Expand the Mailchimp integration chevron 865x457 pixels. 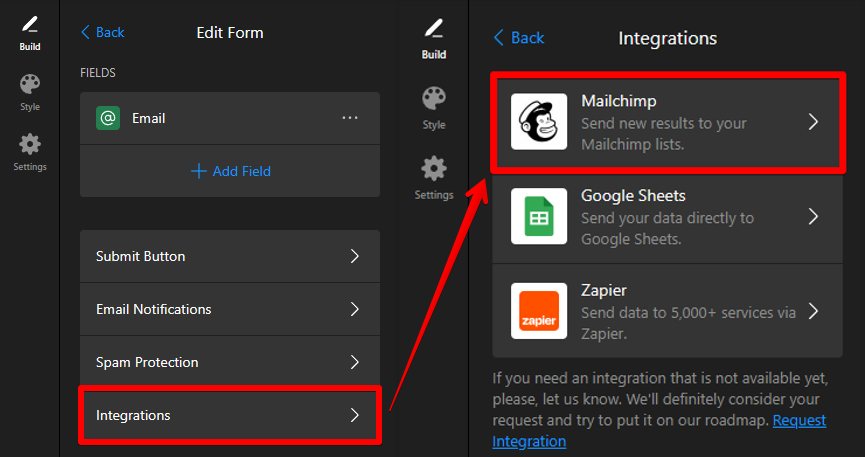[813, 121]
